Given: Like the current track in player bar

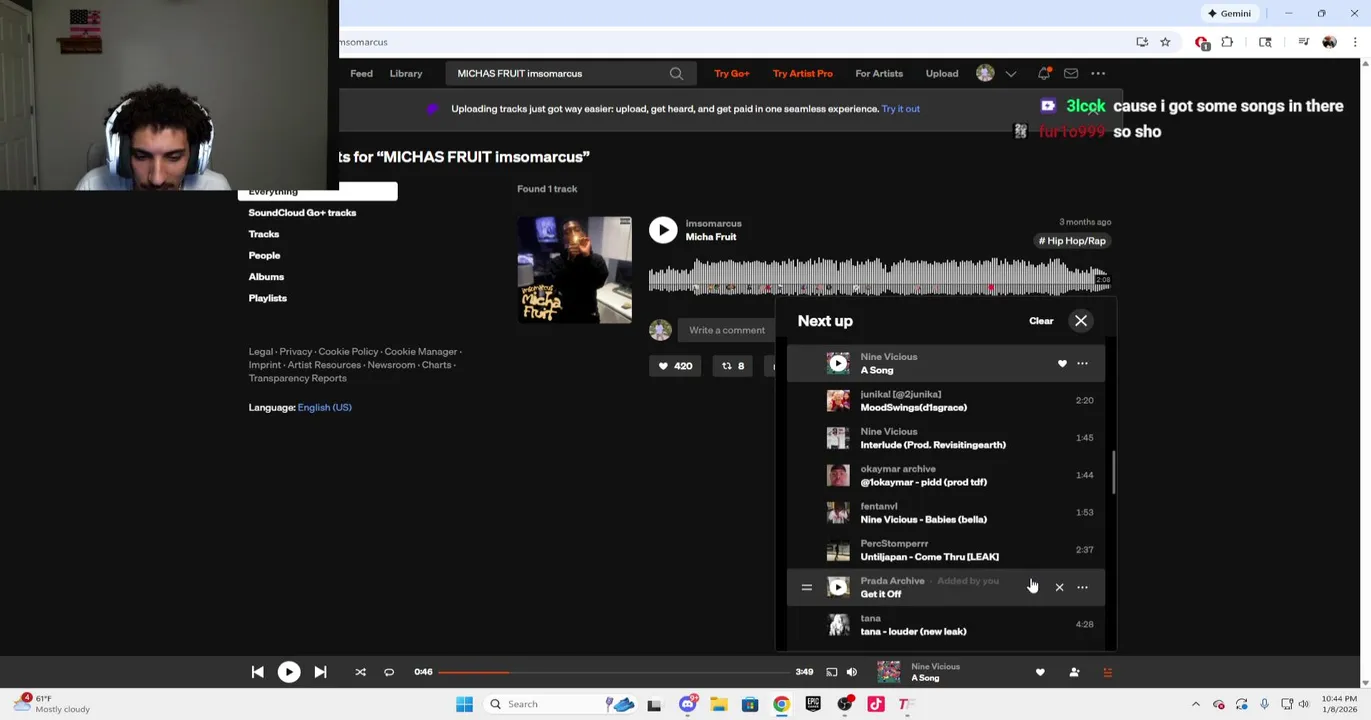Looking at the screenshot, I should (1040, 672).
